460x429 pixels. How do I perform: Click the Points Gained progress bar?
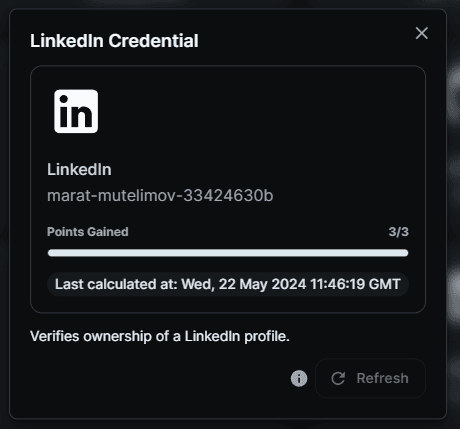(x=228, y=253)
